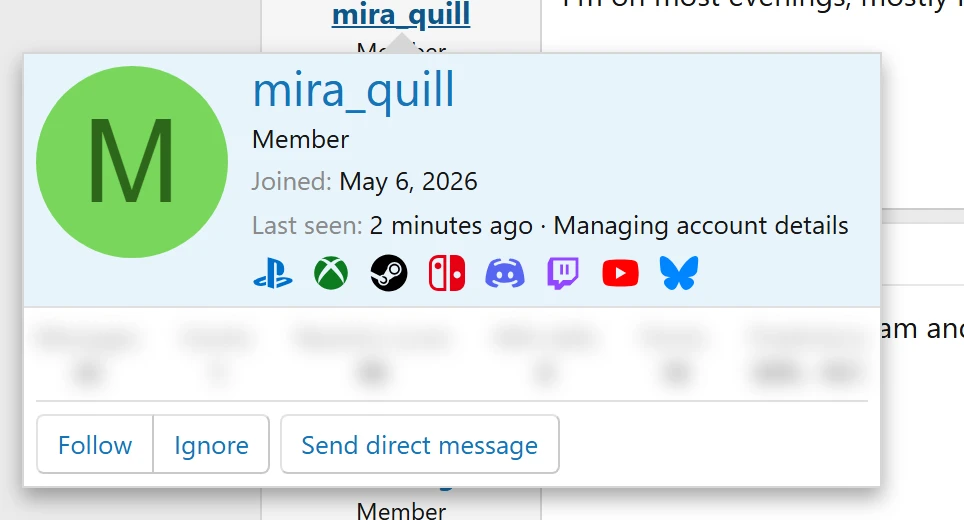The height and width of the screenshot is (520, 964).
Task: Open mira_quill username in the tooltip card
Action: (354, 90)
